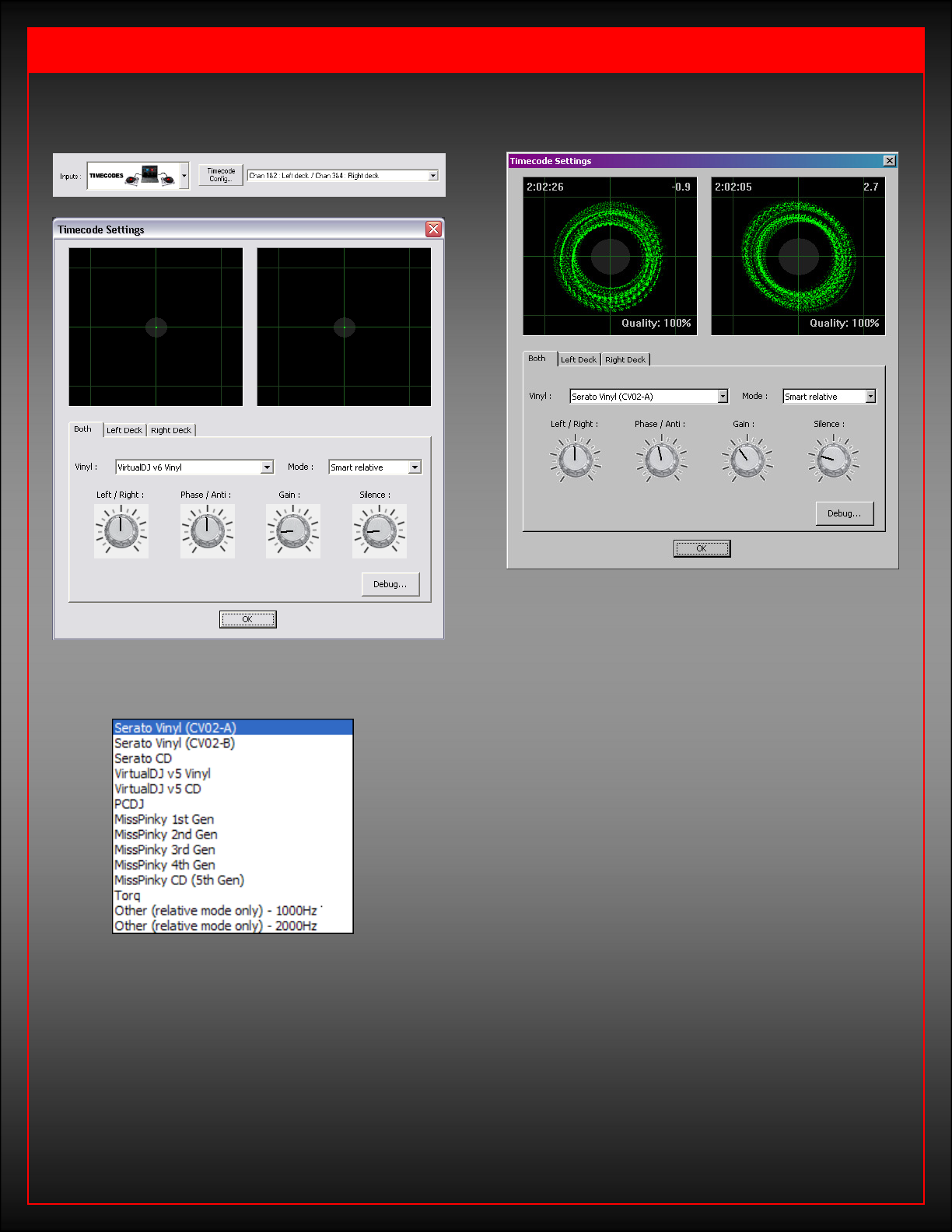This screenshot has width=952, height=1232.
Task: Confirm with OK in right dialog
Action: coord(702,549)
